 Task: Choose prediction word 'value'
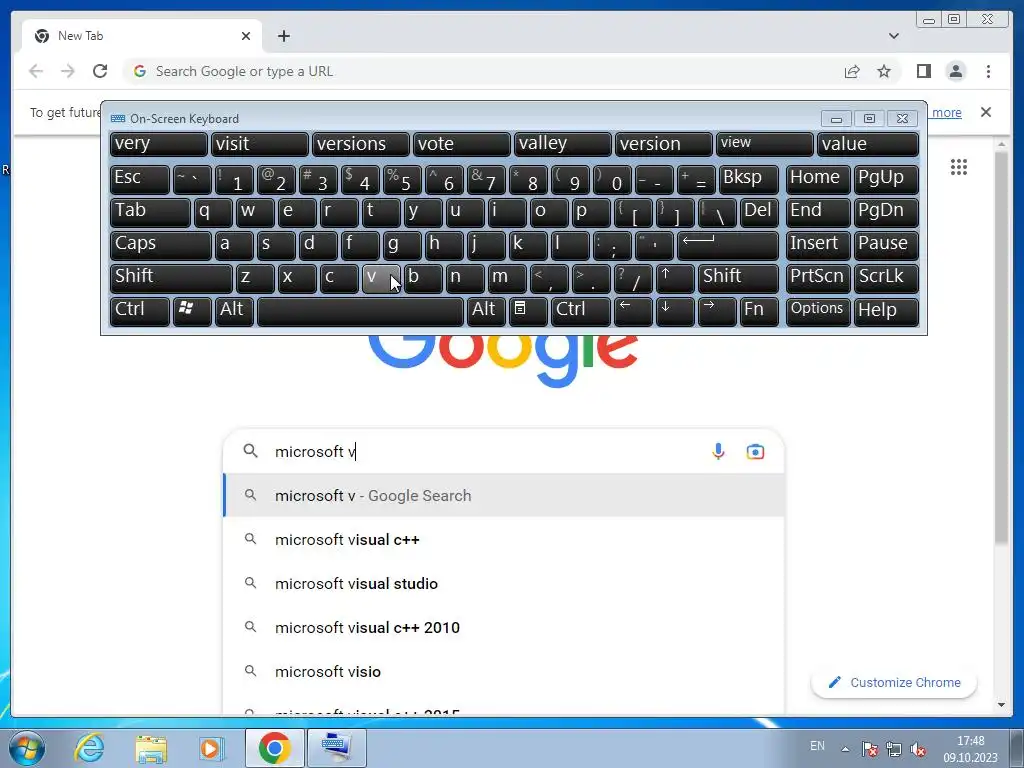tap(867, 144)
